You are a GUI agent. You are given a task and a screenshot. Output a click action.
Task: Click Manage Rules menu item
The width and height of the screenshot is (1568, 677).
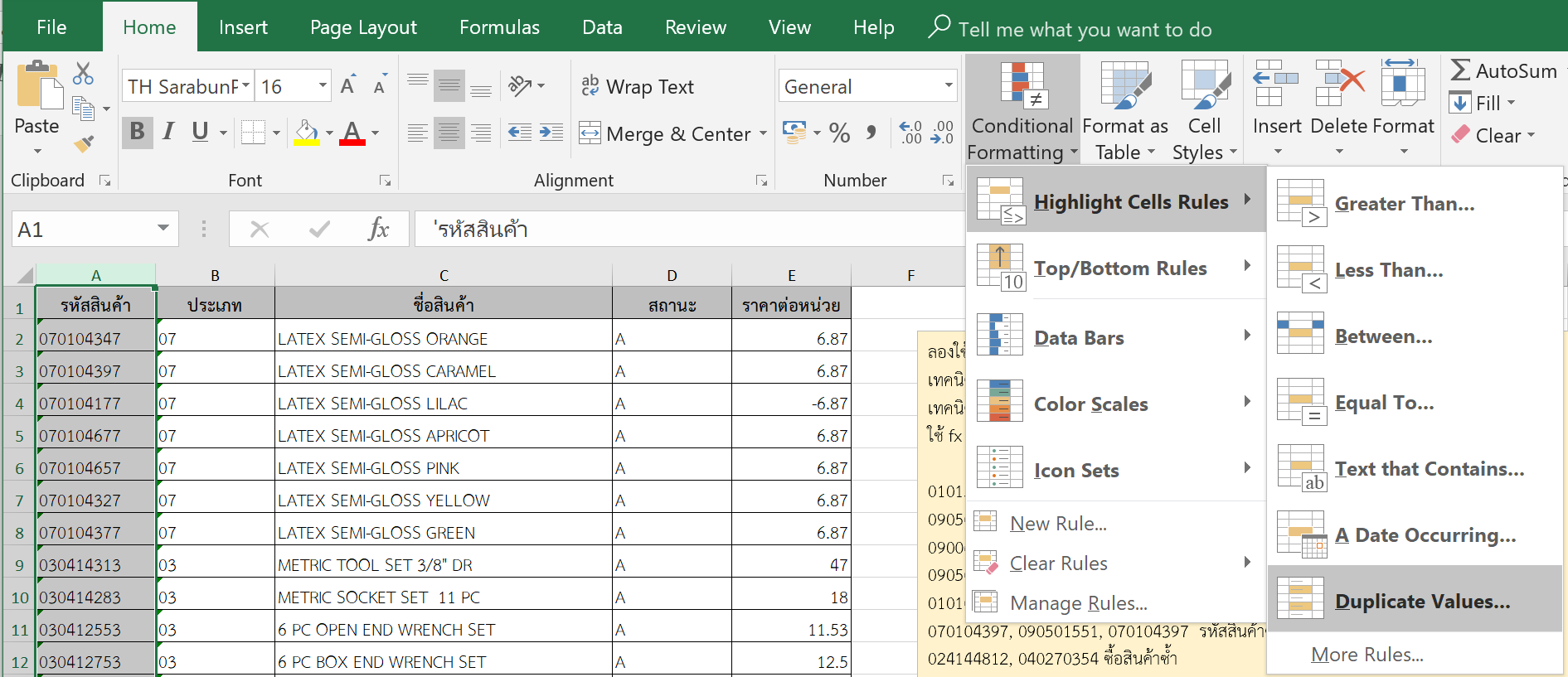click(x=1116, y=602)
